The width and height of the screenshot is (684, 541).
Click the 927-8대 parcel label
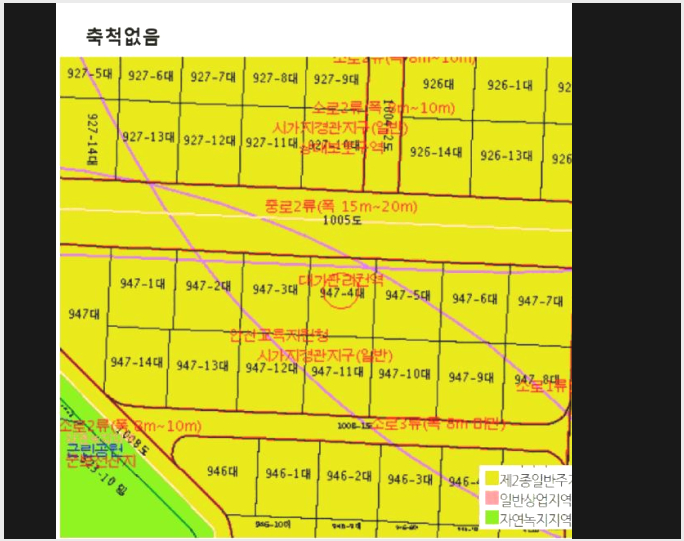pos(275,78)
